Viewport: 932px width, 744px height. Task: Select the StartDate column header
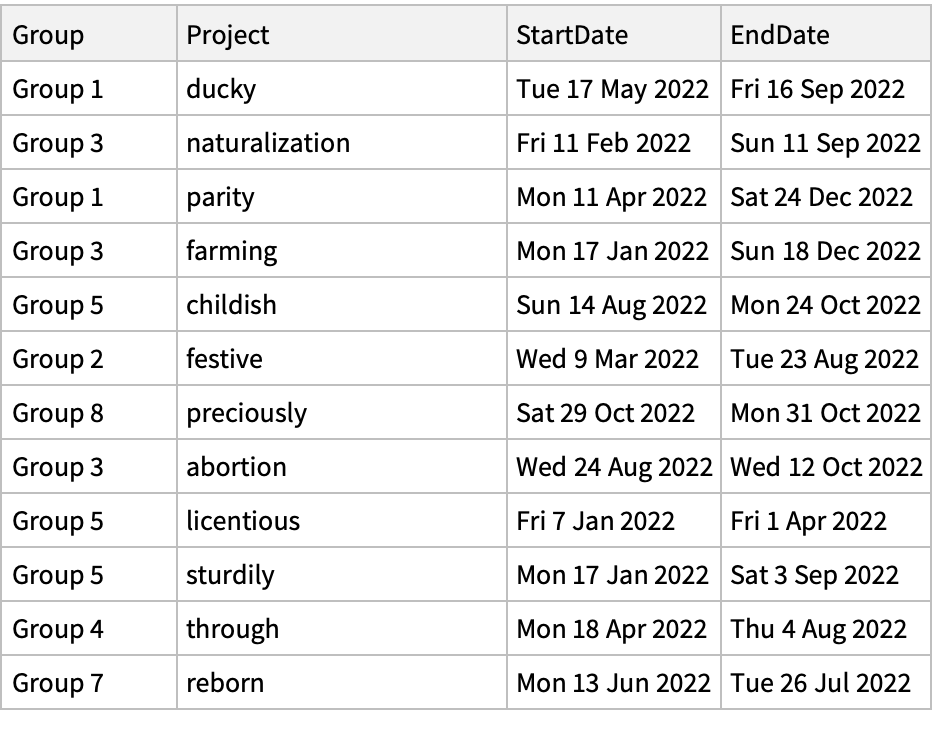(572, 35)
